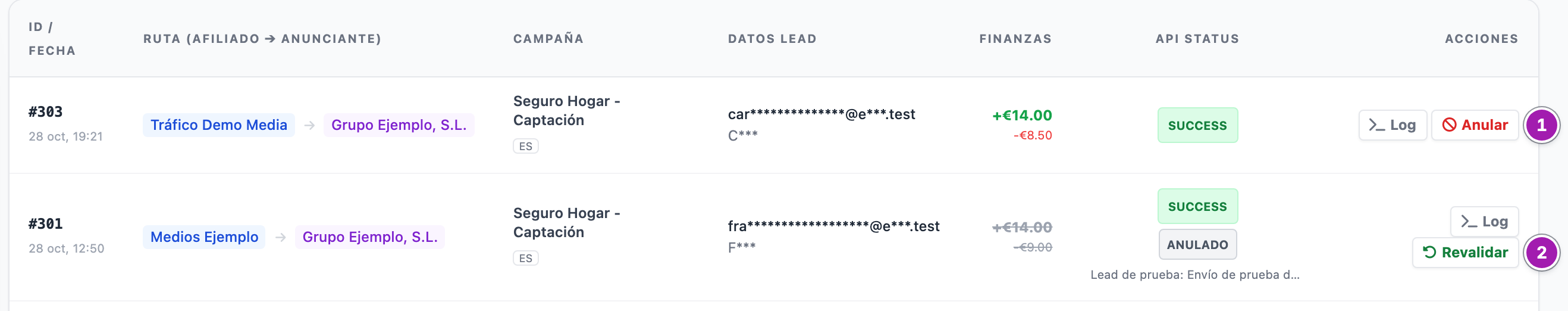
Task: Select lead ID #301
Action: 46,225
